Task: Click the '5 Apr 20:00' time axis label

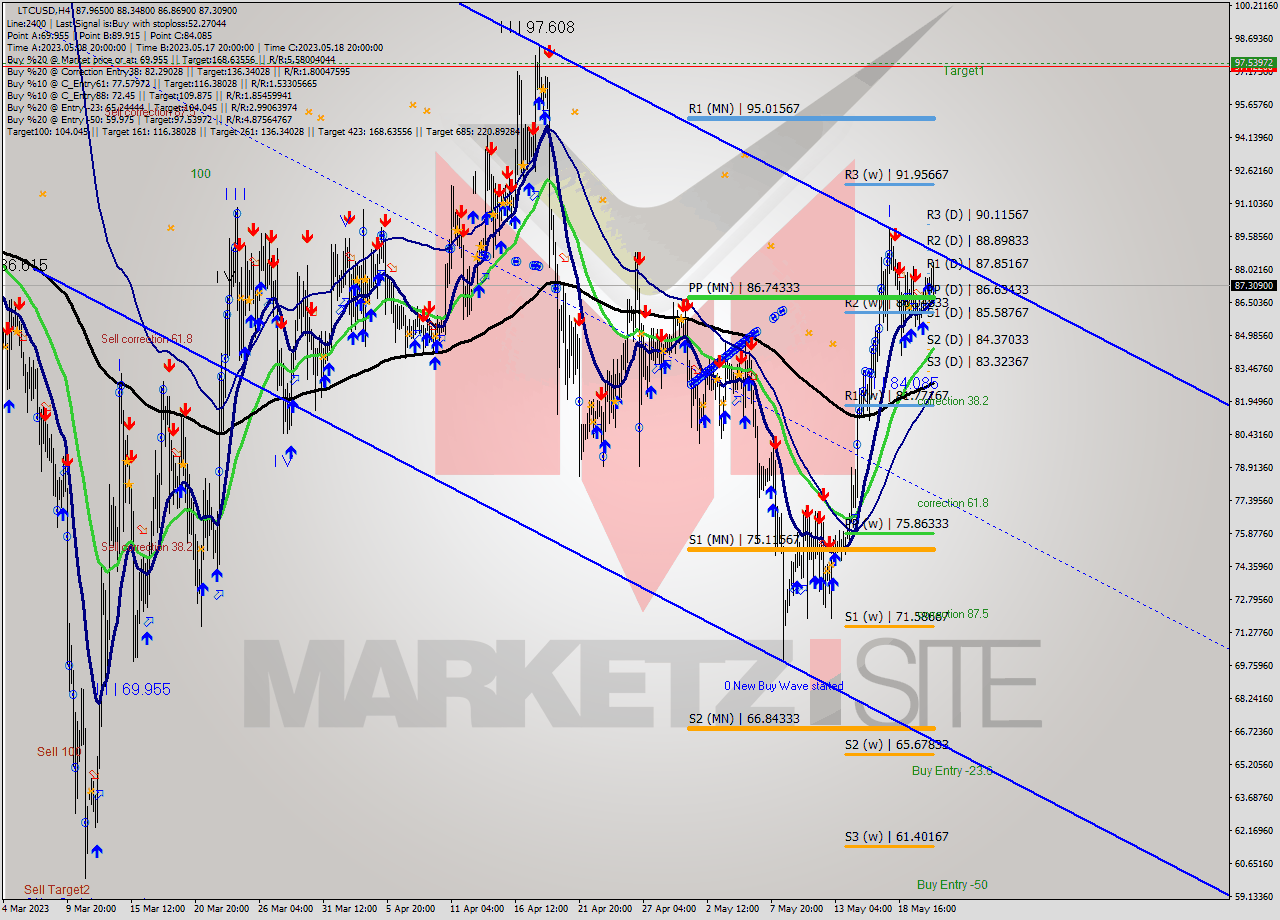Action: [411, 910]
